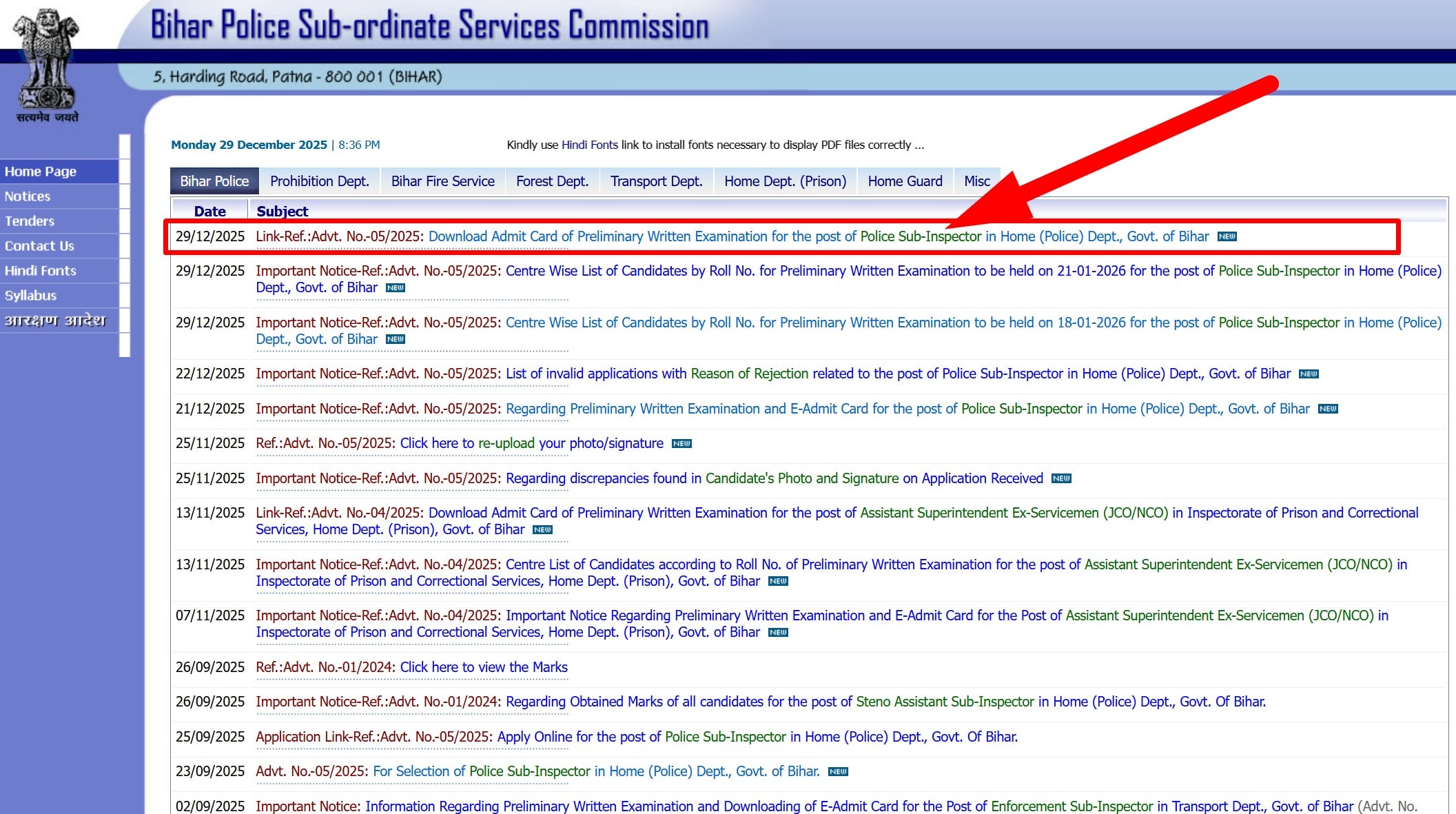Switch to the Misc tab
Viewport: 1456px width, 814px height.
(x=976, y=181)
